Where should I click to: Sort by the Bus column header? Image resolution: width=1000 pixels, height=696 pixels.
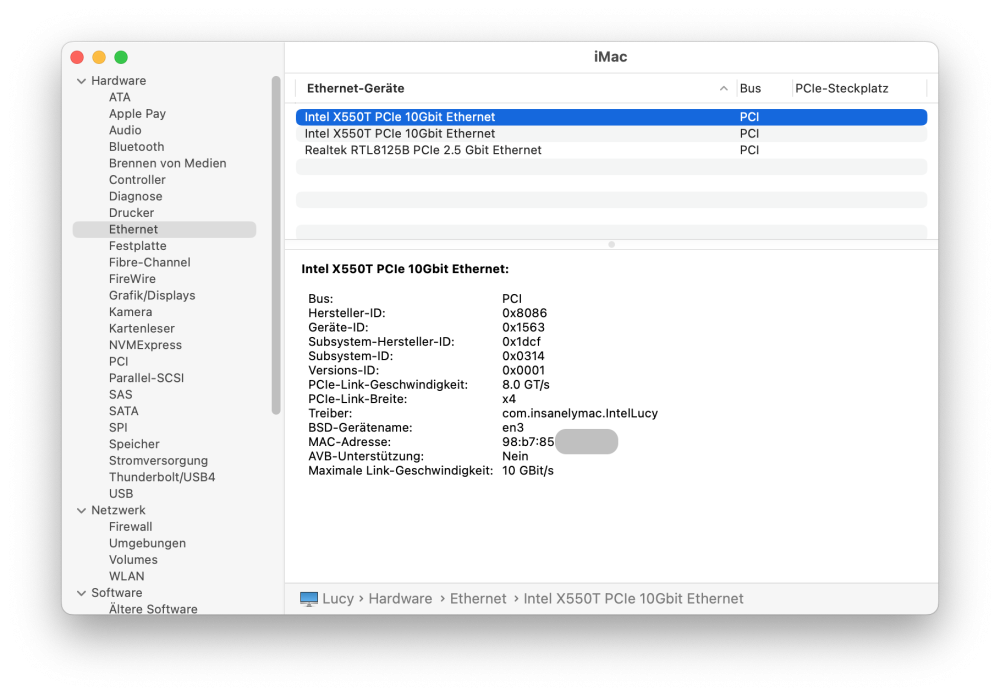[750, 89]
